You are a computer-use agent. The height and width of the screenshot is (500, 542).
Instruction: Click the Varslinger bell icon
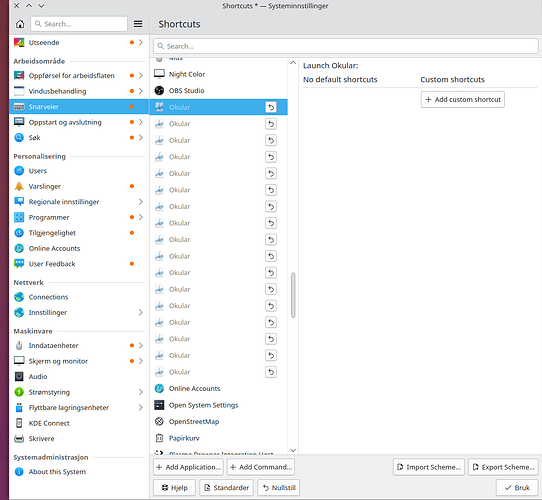coord(19,186)
